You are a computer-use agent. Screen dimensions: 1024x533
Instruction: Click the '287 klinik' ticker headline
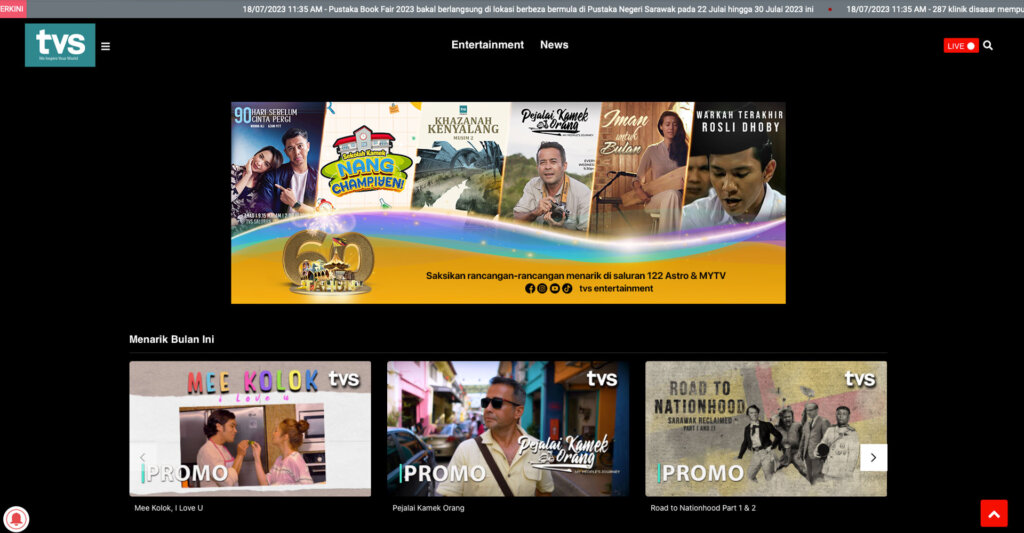tap(935, 9)
